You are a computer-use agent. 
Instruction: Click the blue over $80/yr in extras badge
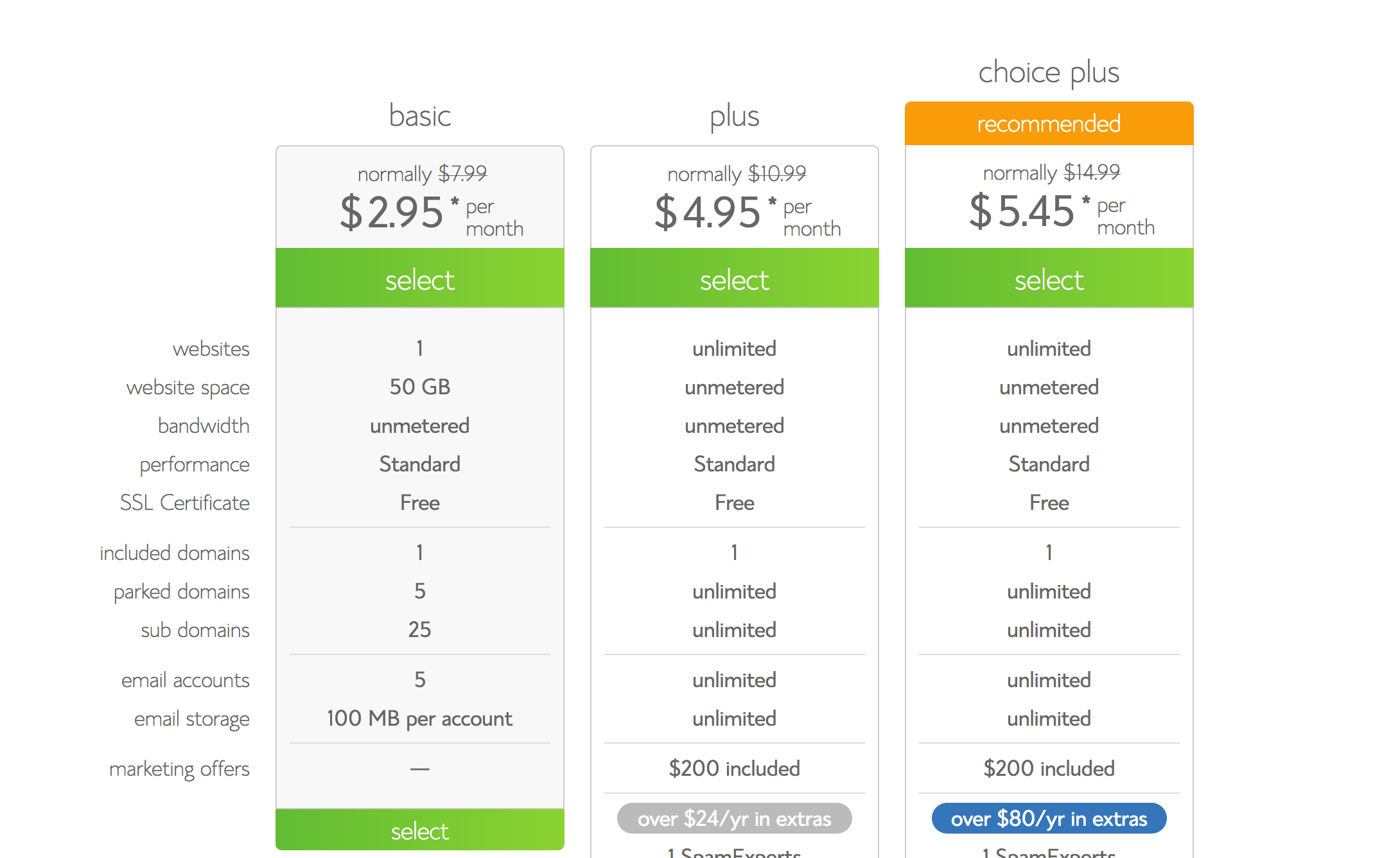coord(1049,818)
